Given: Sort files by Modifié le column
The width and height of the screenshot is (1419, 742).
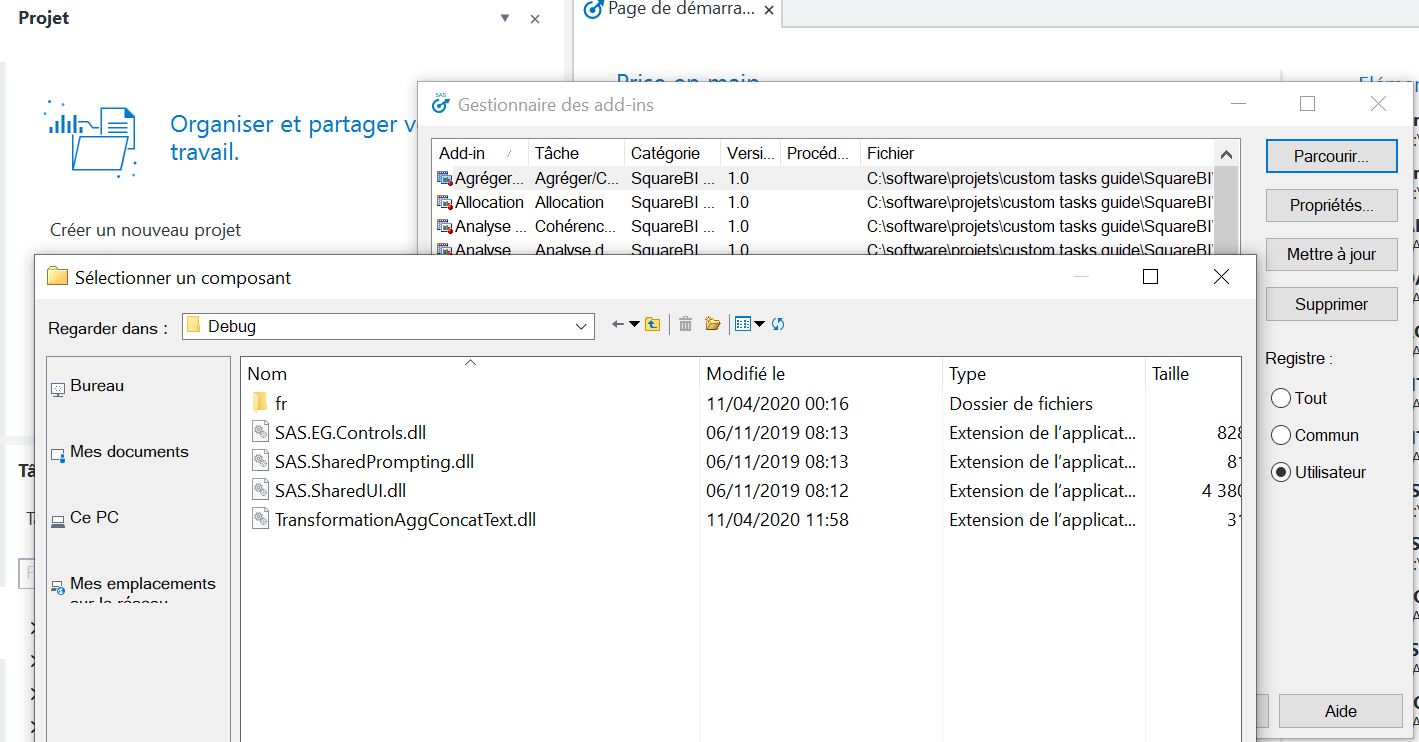Looking at the screenshot, I should [x=745, y=374].
